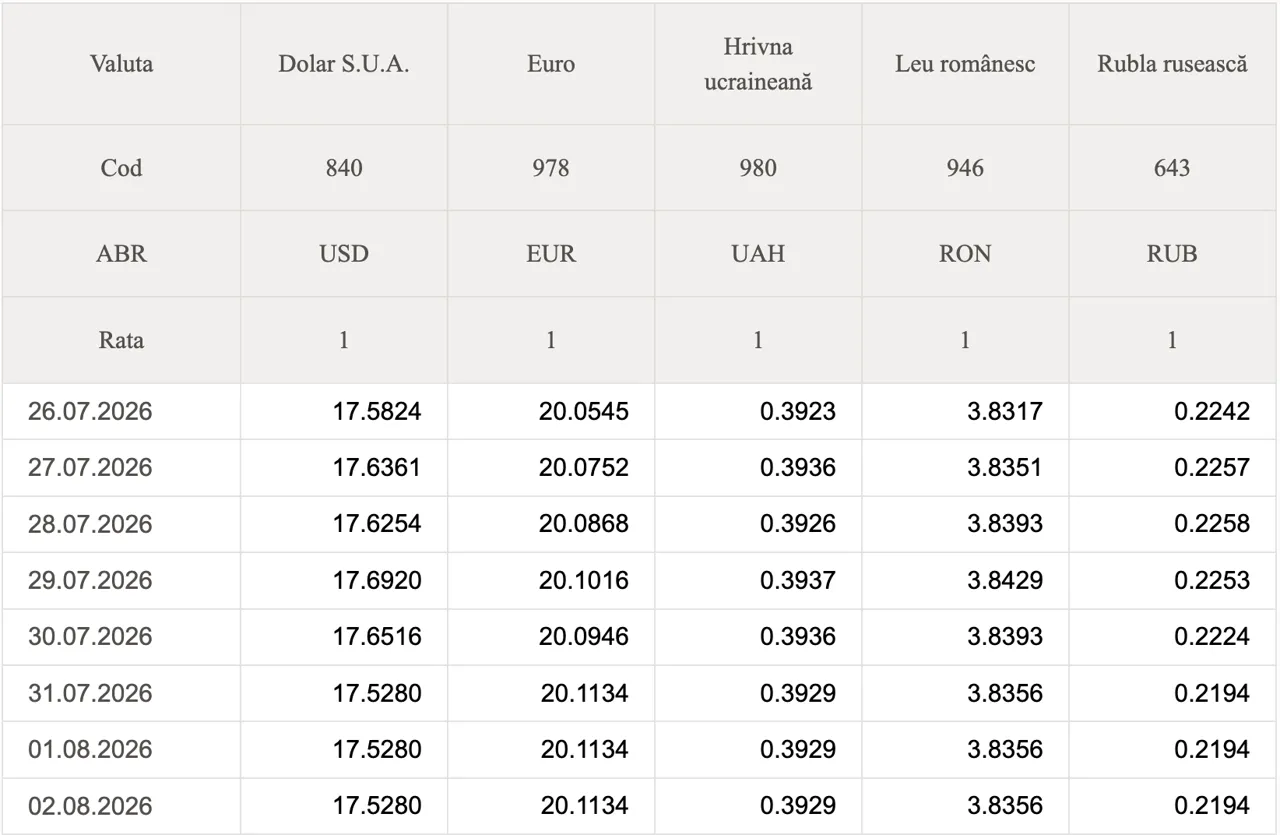Click the RUB rate 0.2224

tap(1212, 637)
